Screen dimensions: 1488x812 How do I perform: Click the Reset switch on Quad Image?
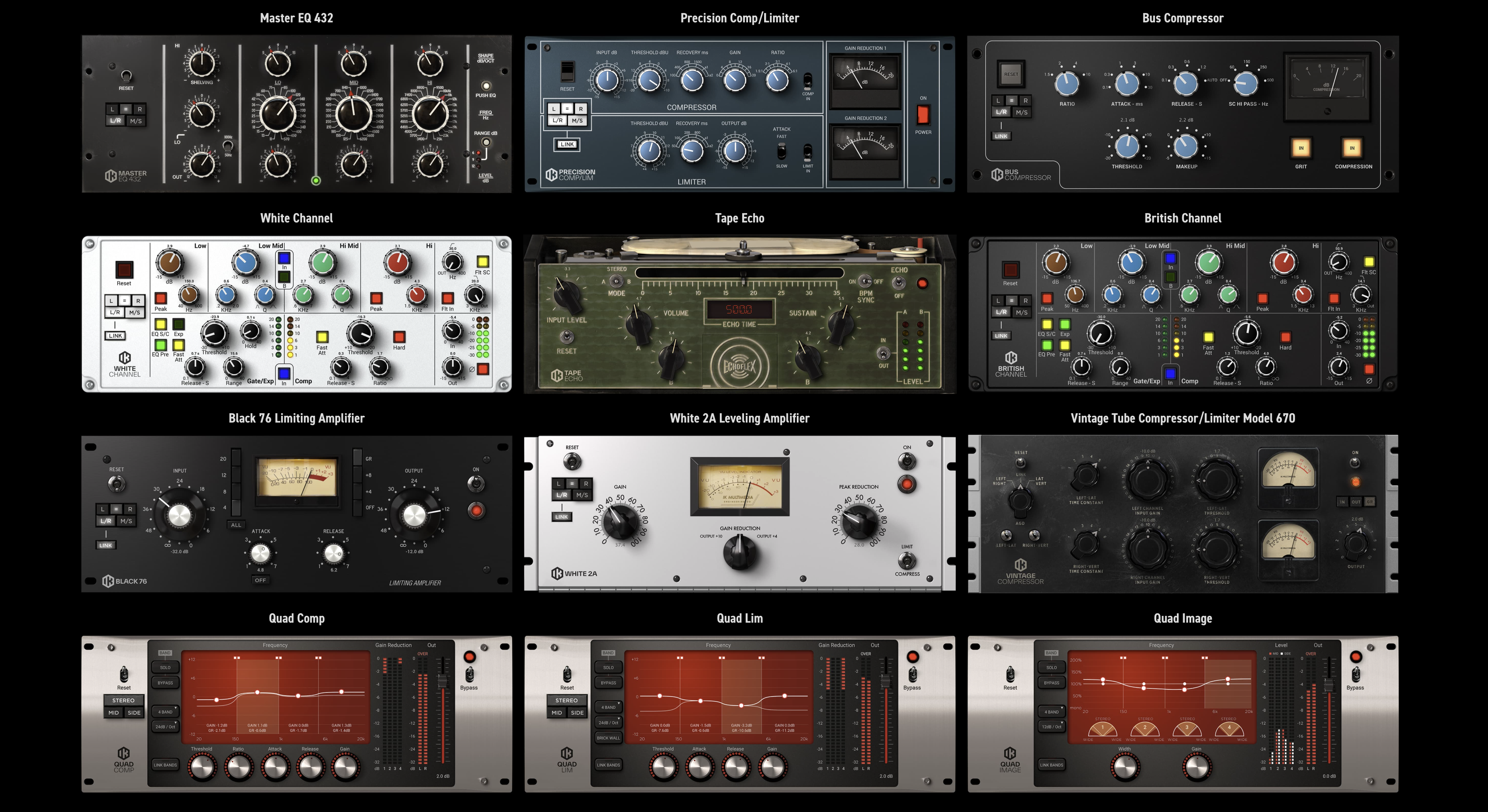click(x=1010, y=674)
